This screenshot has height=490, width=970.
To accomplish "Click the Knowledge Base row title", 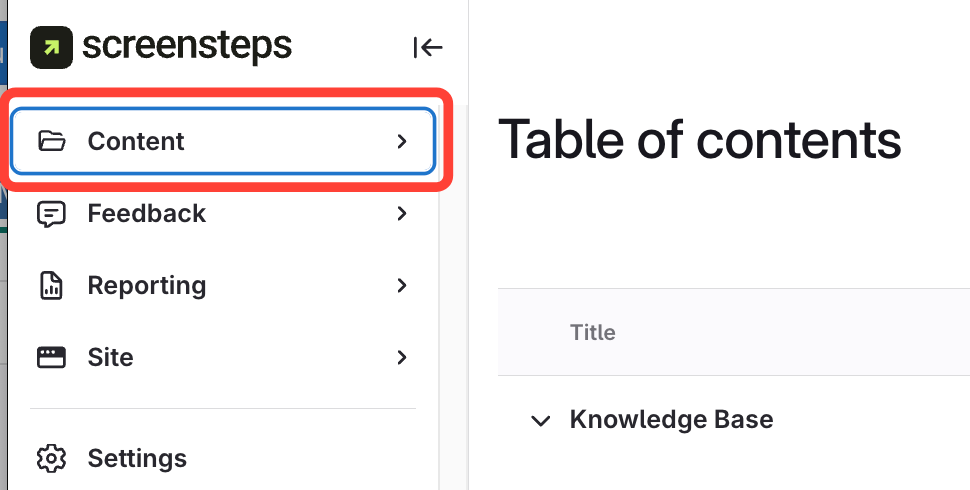I will coord(671,420).
